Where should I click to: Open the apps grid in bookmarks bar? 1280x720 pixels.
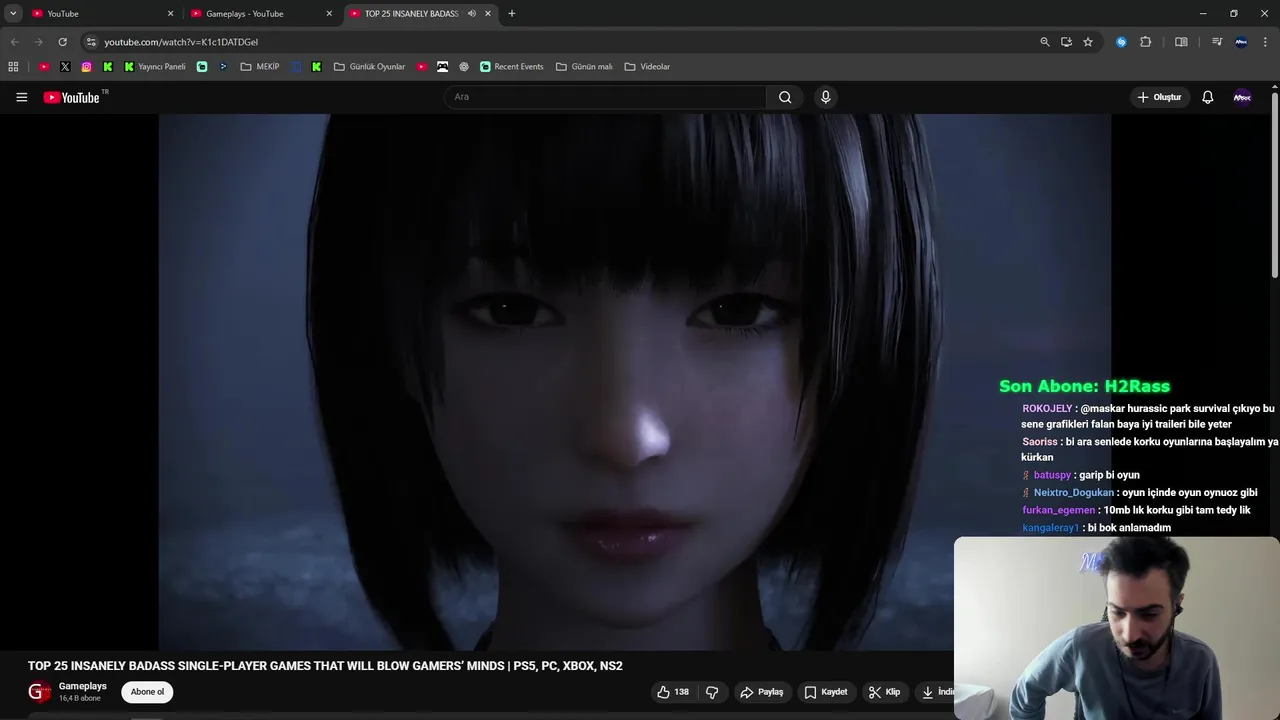13,67
